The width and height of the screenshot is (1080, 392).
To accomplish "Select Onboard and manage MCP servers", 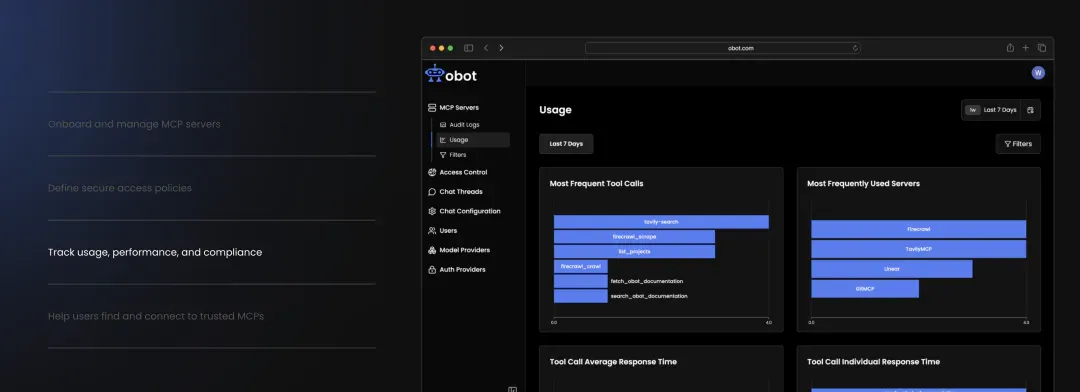I will click(134, 125).
